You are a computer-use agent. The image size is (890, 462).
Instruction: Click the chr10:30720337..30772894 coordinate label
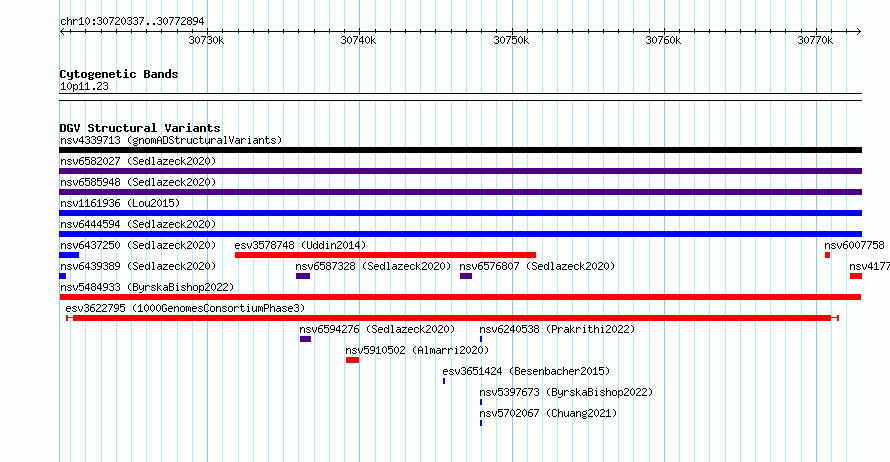pos(132,22)
